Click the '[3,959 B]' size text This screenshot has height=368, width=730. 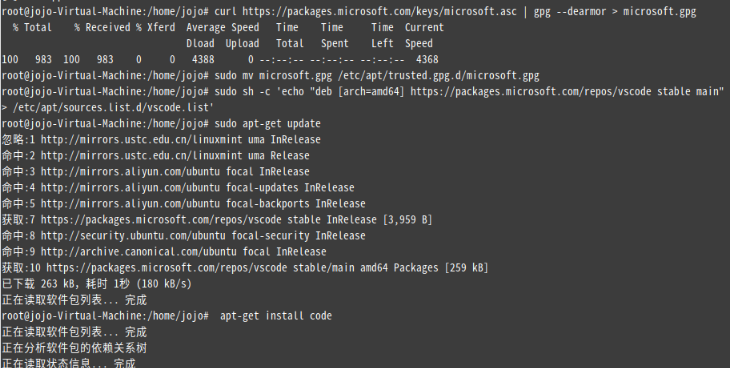(x=407, y=220)
